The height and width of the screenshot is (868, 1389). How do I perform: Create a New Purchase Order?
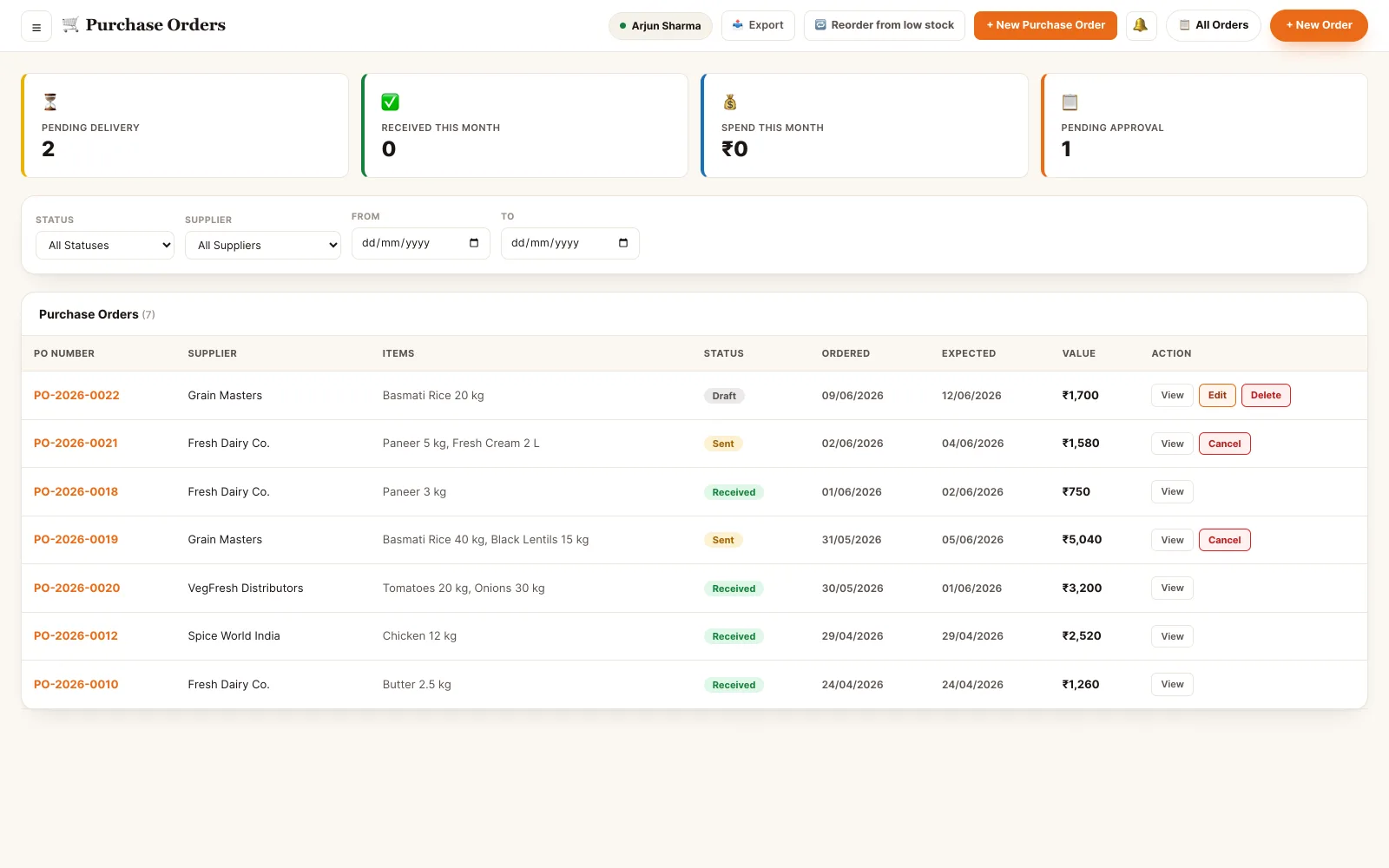coord(1045,25)
